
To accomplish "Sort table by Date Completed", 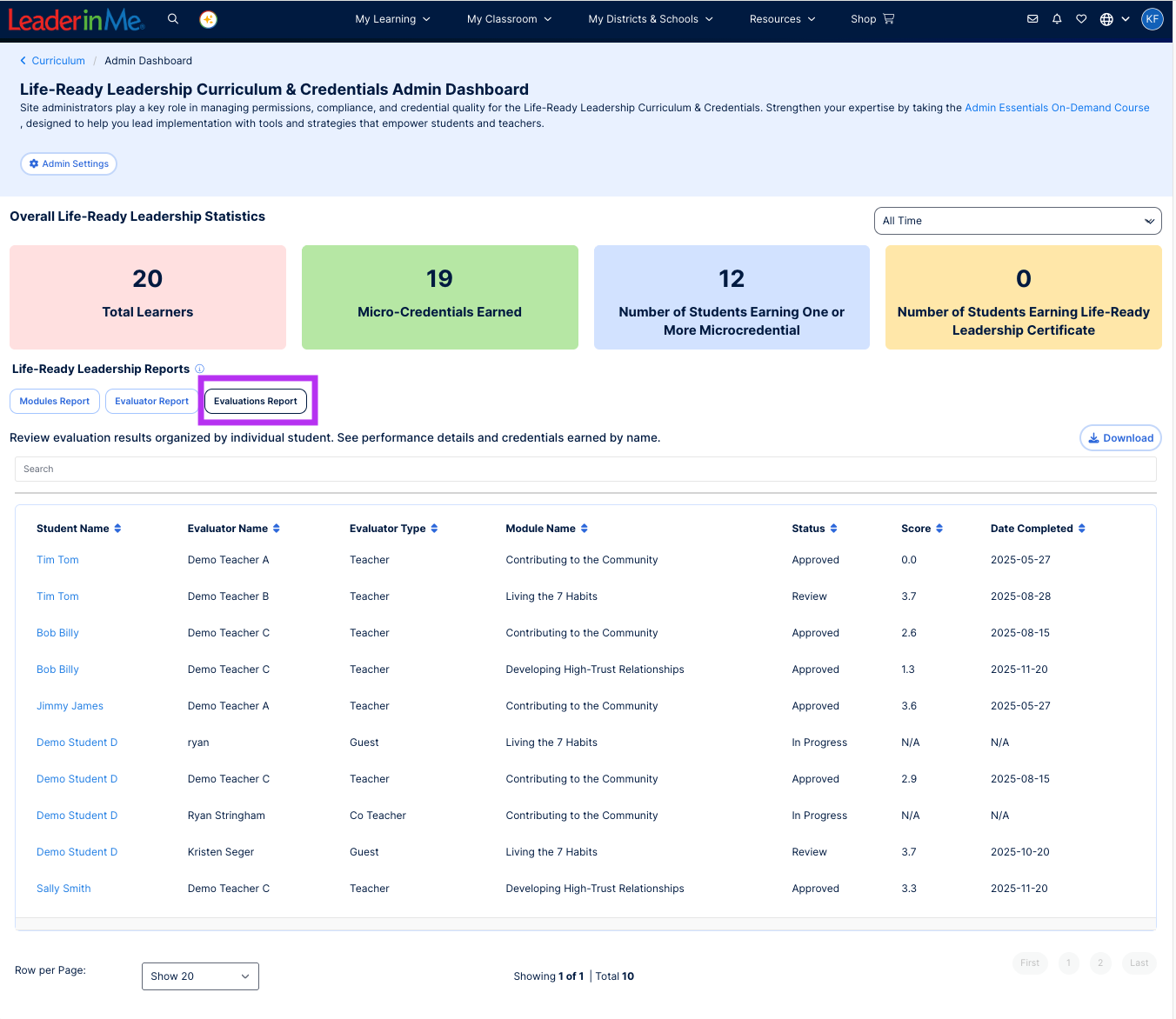I will tap(1082, 529).
